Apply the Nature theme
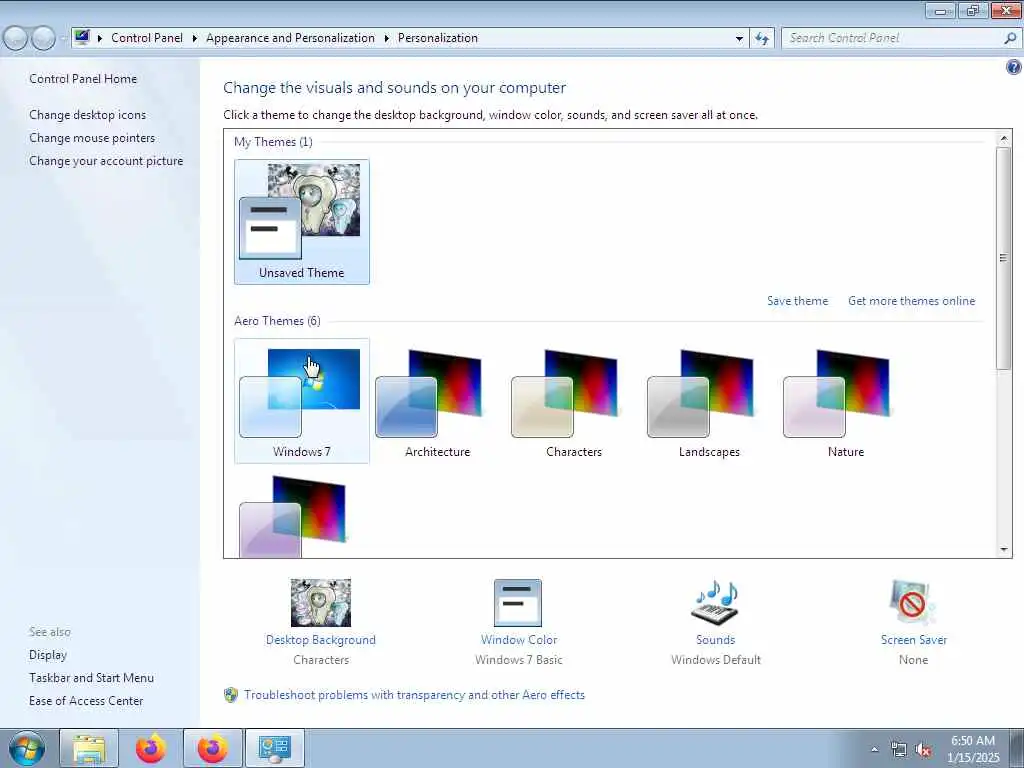 coord(845,400)
